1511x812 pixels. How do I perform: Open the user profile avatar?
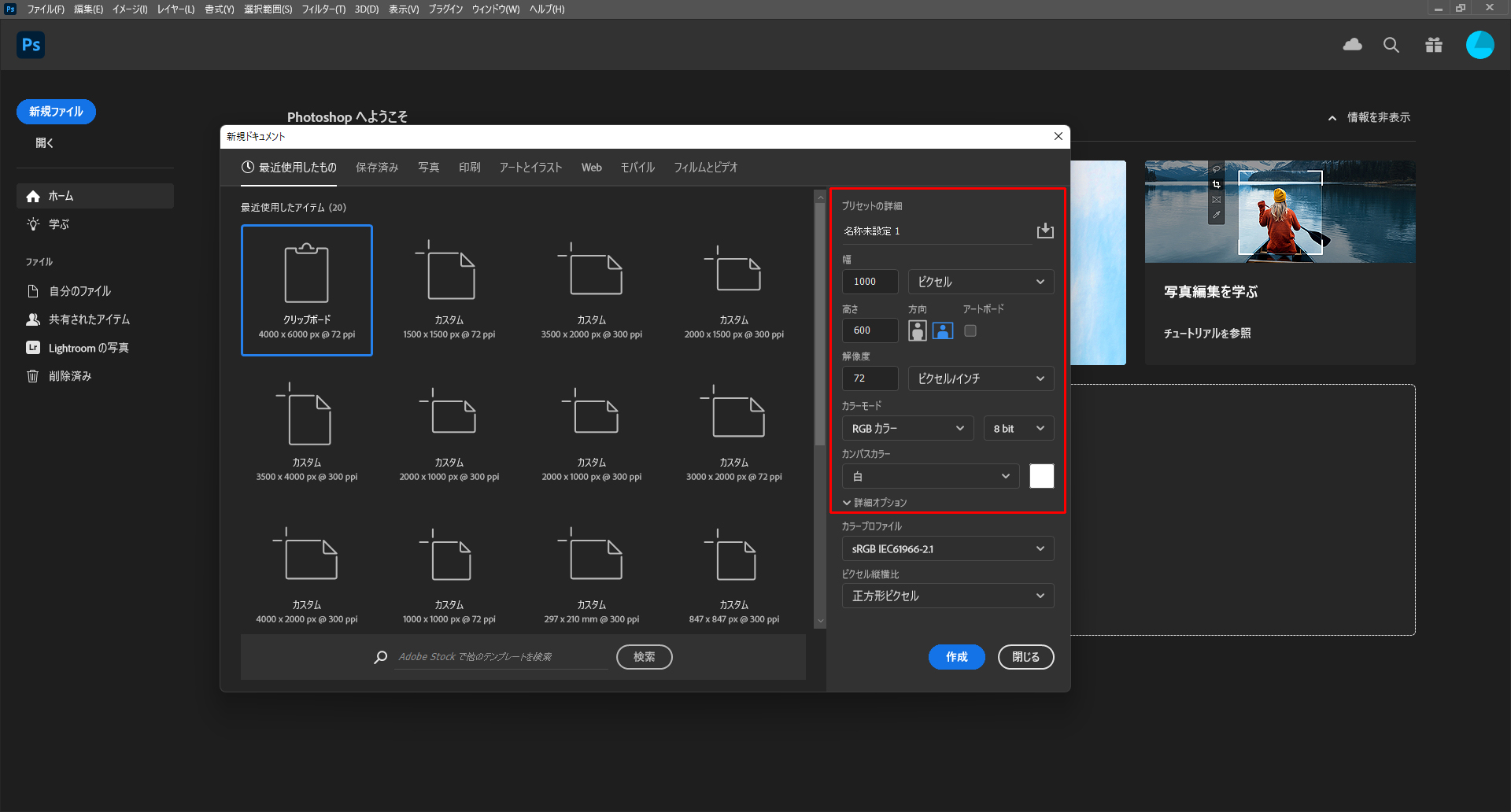1480,45
